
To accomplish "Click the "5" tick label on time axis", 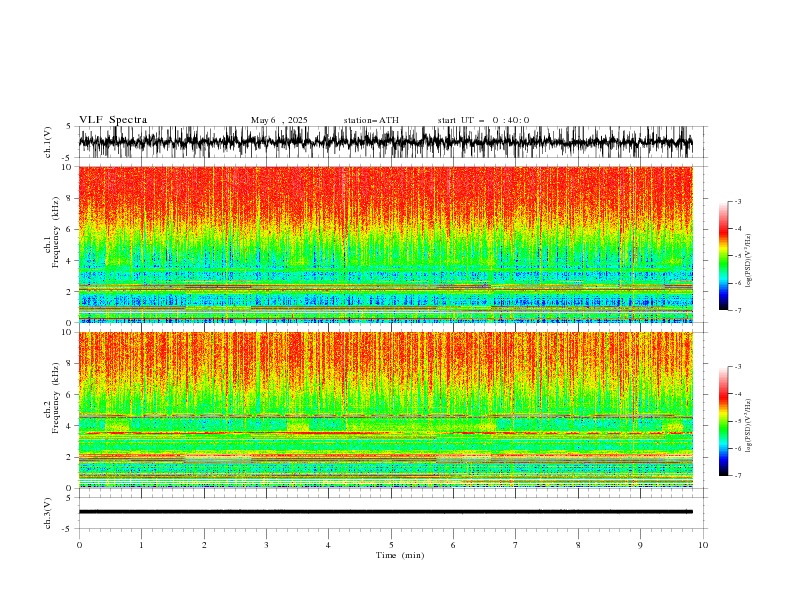I will click(x=391, y=545).
